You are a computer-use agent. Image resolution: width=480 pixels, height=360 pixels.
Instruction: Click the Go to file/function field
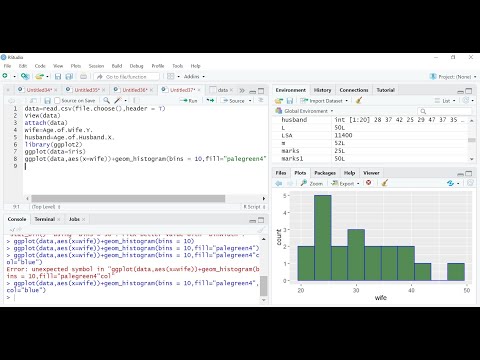[127, 76]
